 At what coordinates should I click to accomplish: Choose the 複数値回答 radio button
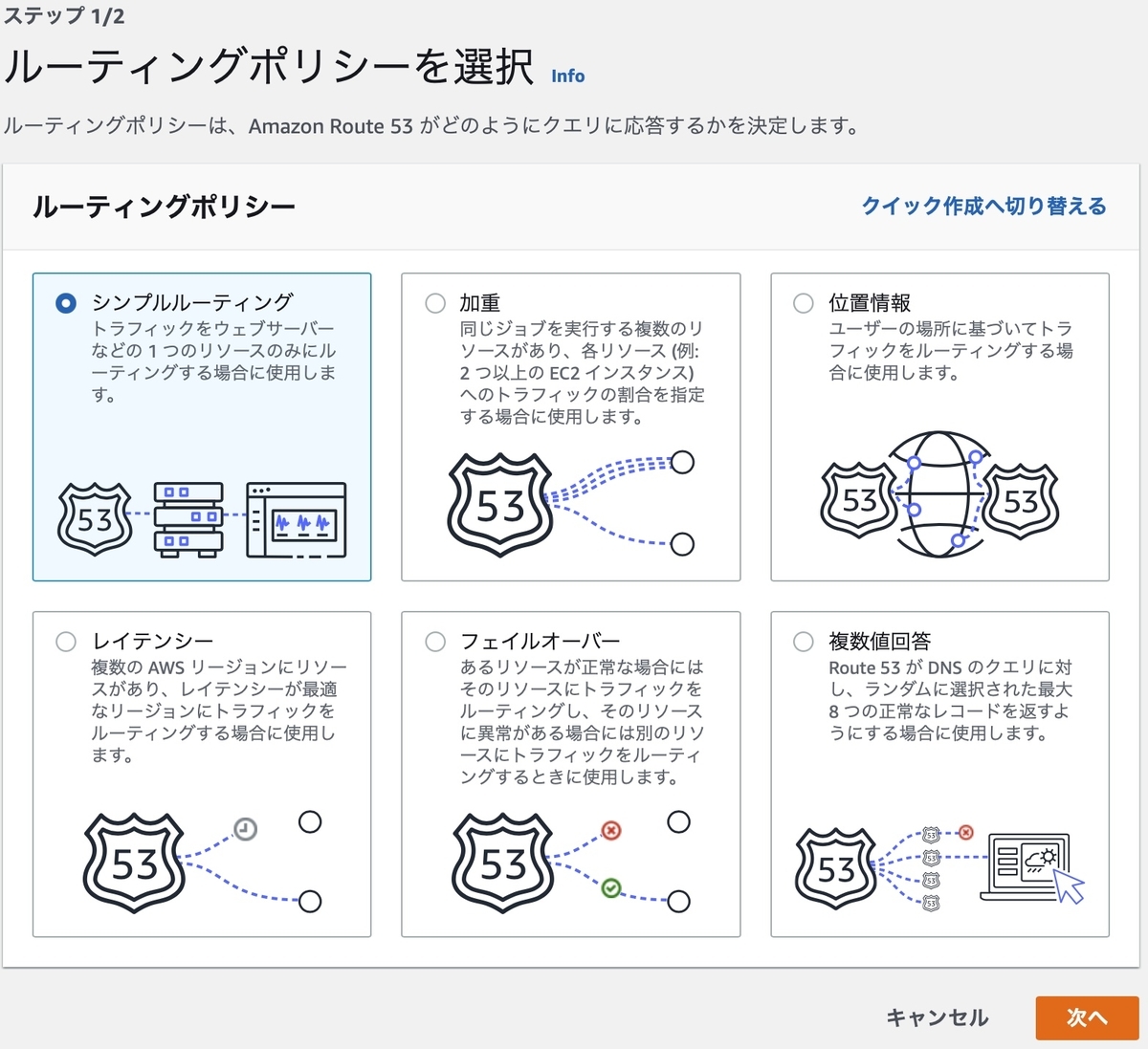coord(804,642)
